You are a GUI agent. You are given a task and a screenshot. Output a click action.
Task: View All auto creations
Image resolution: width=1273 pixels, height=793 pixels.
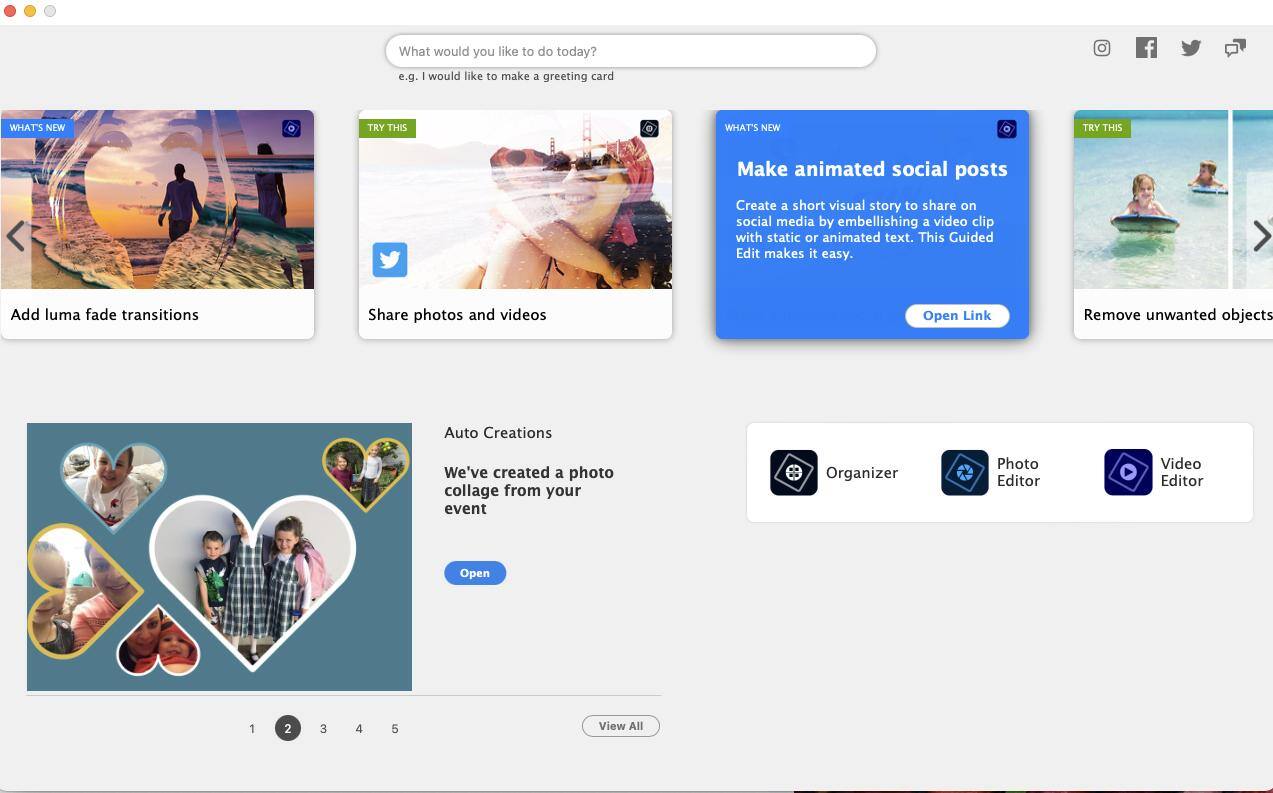(x=620, y=726)
